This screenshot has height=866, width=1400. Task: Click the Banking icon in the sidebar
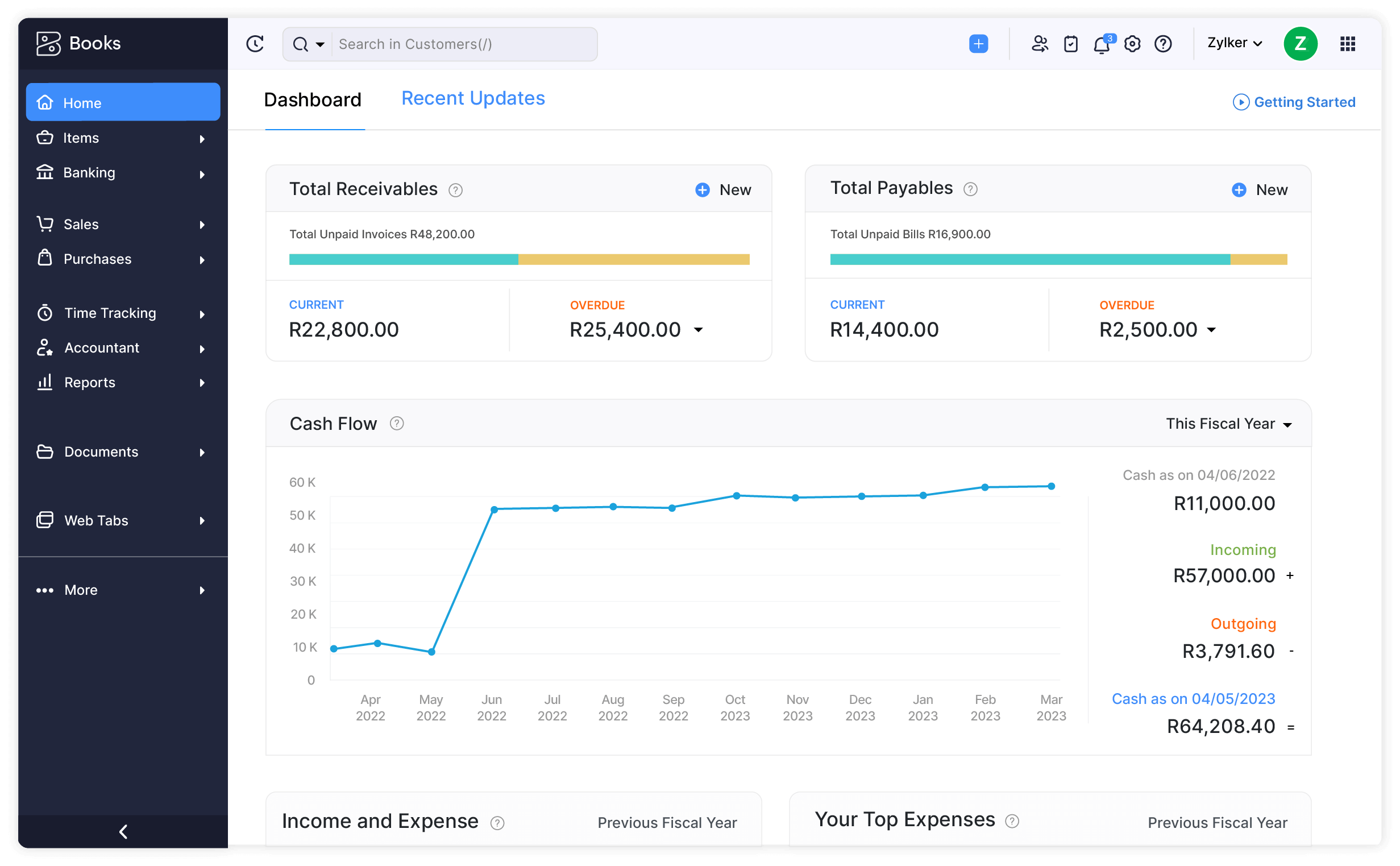point(45,172)
